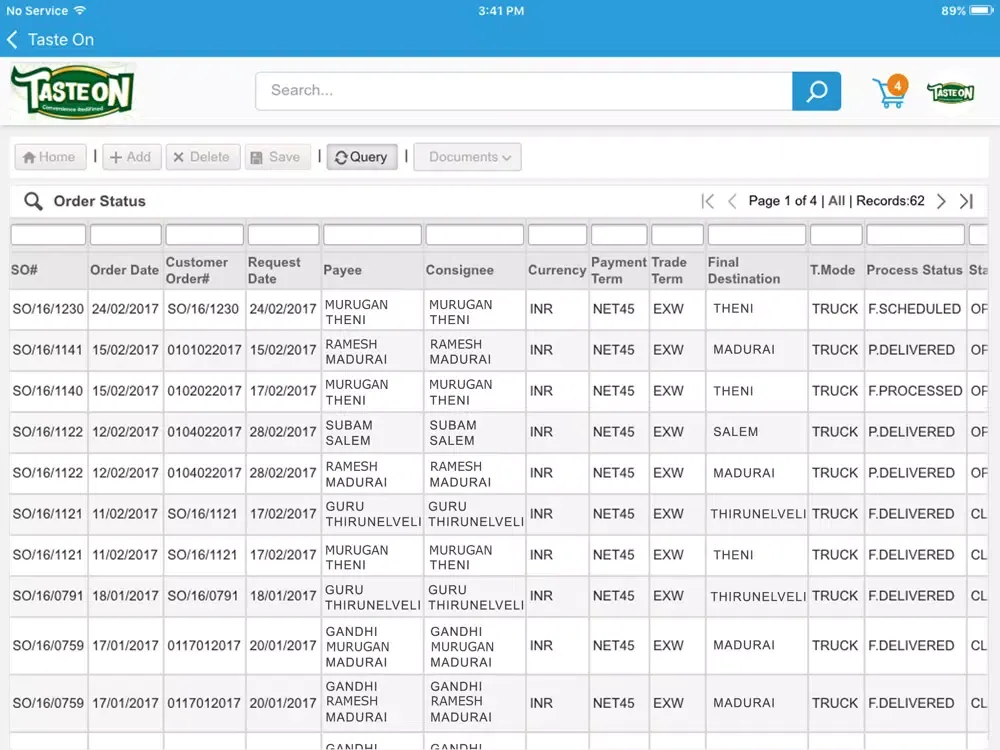Click the Order Date column filter box
This screenshot has height=750, width=1000.
(126, 235)
